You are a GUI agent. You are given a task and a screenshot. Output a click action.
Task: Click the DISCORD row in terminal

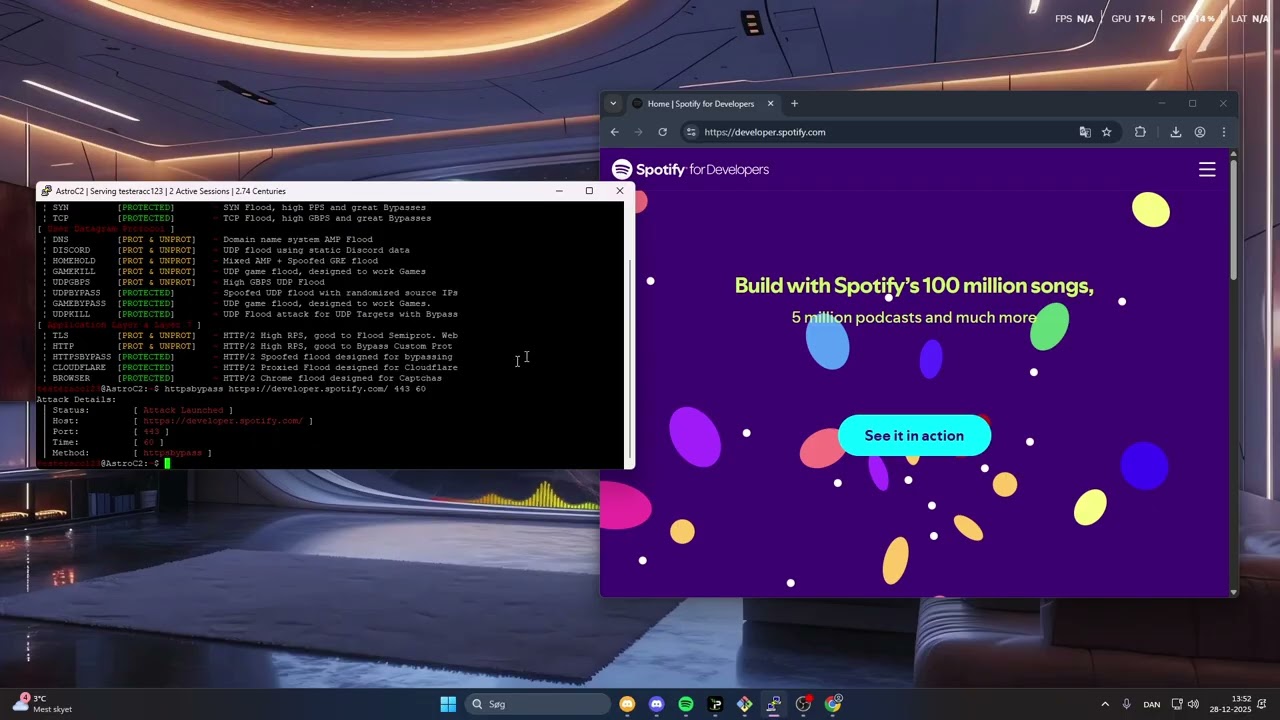coord(226,250)
